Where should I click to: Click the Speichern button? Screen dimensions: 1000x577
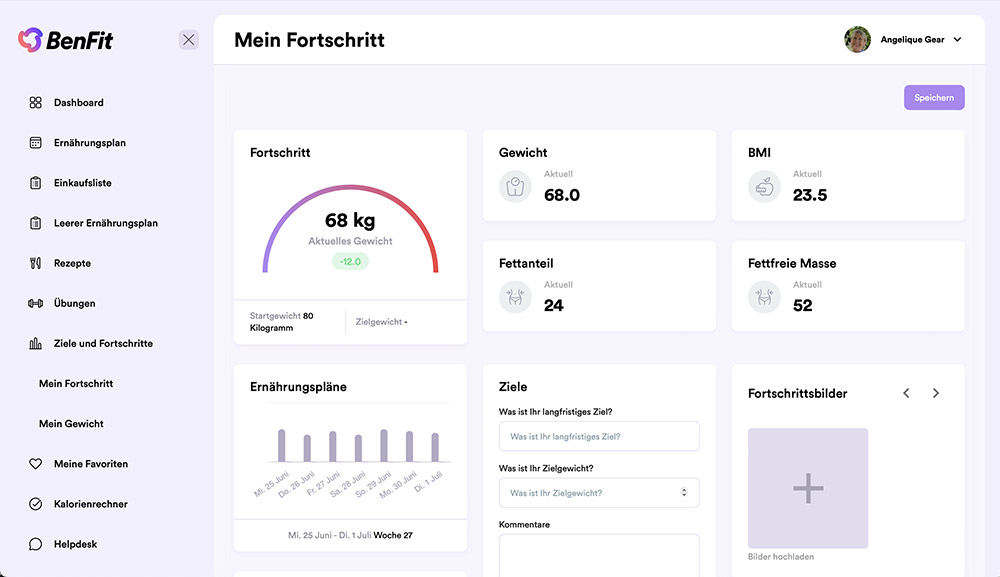coord(934,97)
